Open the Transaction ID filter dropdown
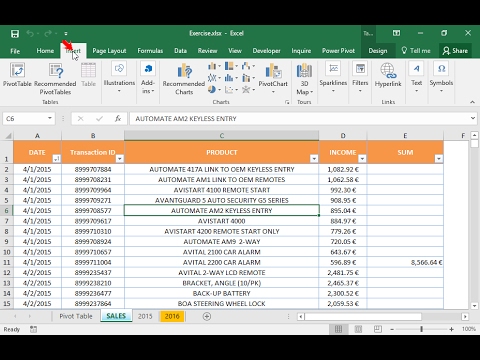Image resolution: width=480 pixels, height=360 pixels. tap(120, 159)
